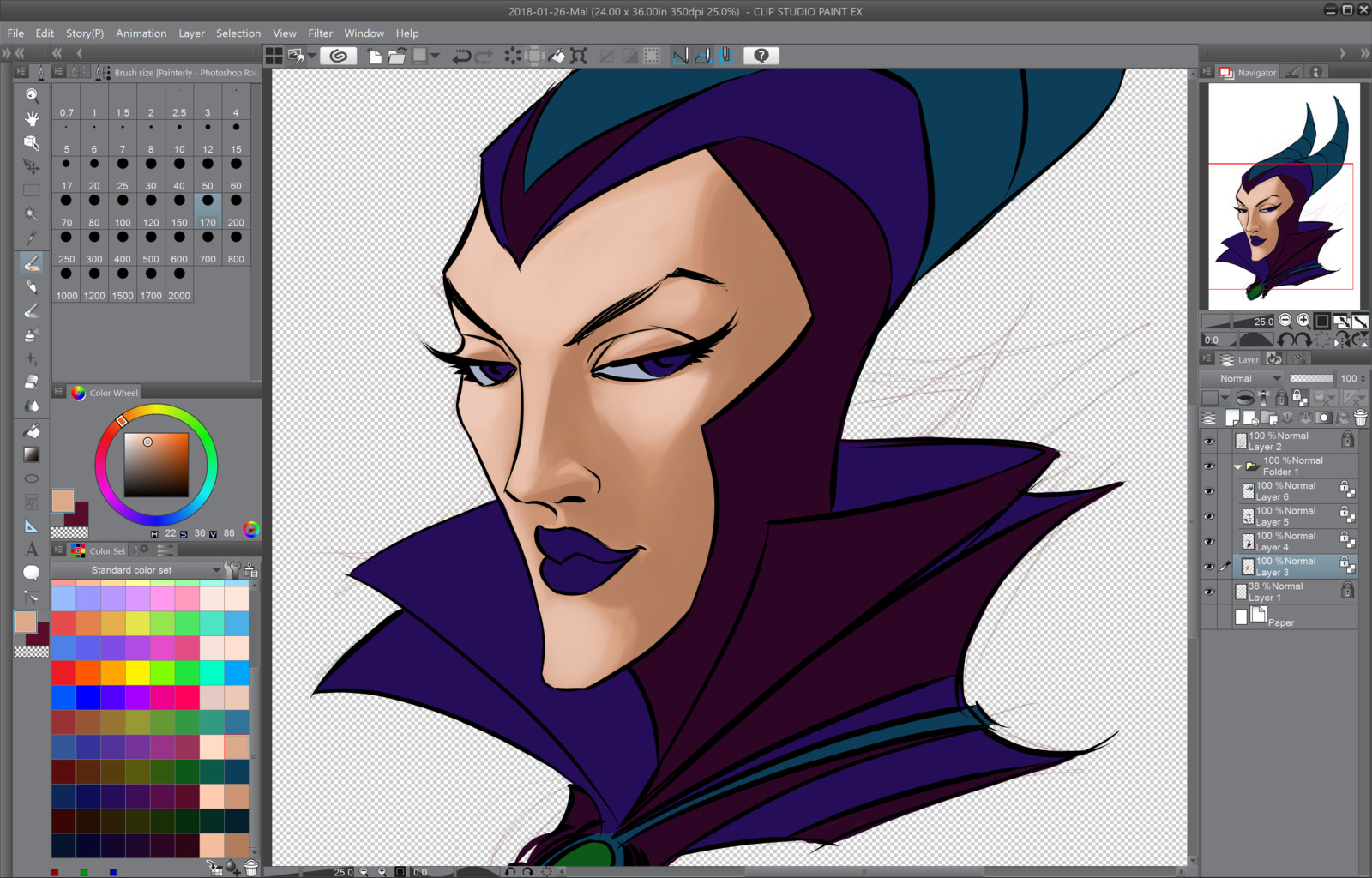This screenshot has height=878, width=1372.
Task: Select the Gradient tool
Action: pyautogui.click(x=32, y=454)
